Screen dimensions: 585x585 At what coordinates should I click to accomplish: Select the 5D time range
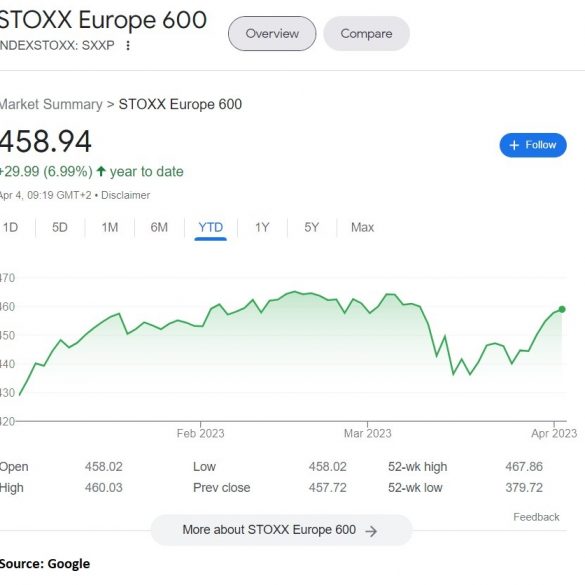click(60, 227)
